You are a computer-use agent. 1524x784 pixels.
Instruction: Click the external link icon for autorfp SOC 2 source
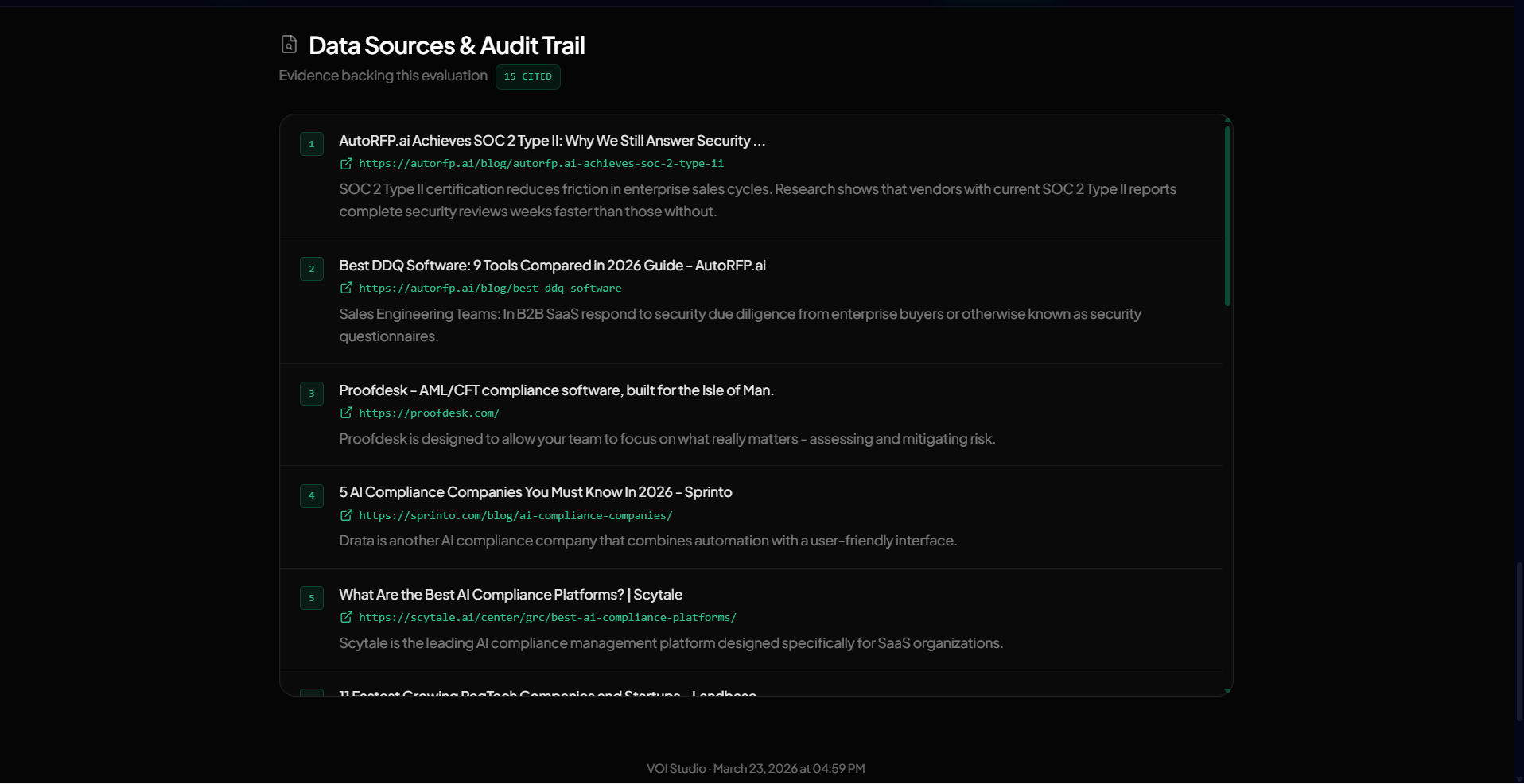click(347, 164)
